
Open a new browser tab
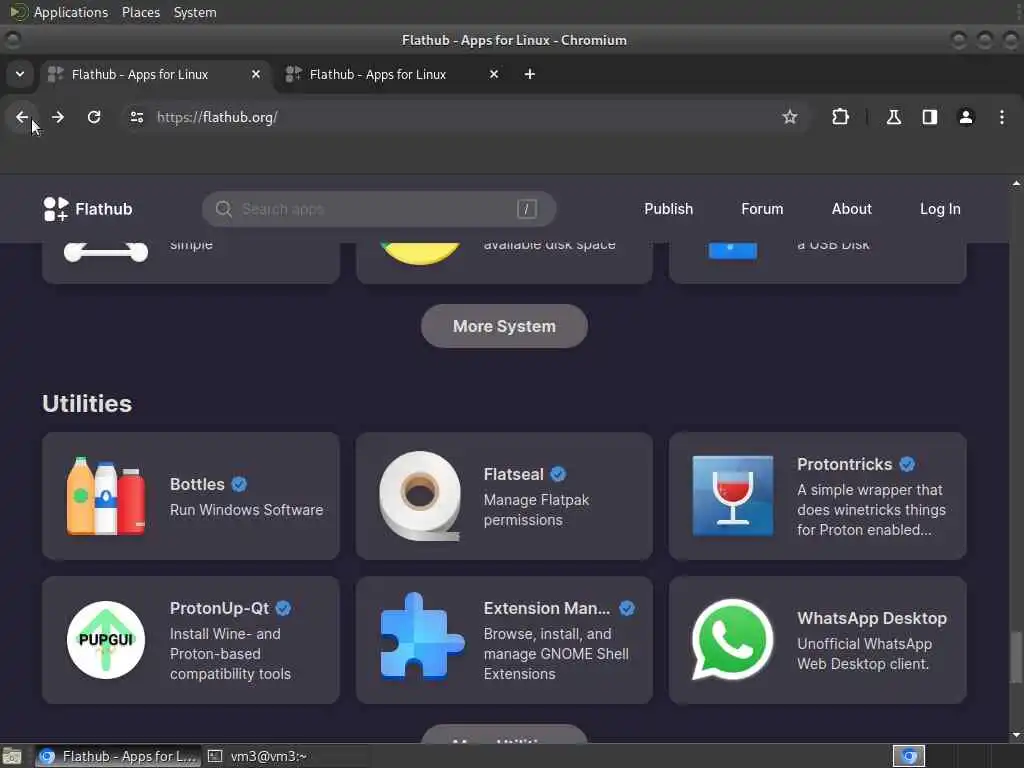point(530,74)
